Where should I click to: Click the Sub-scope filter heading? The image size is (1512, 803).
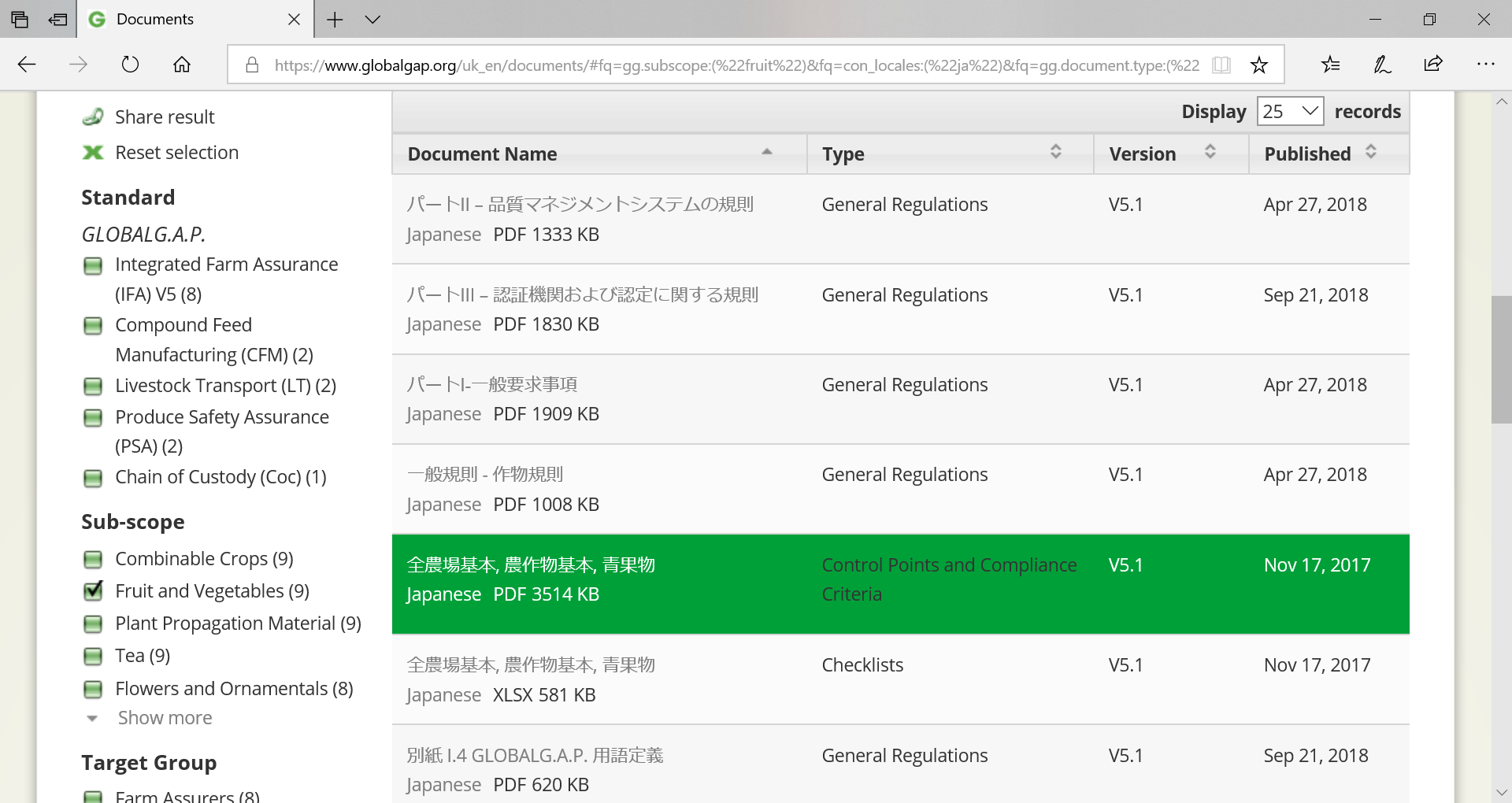click(x=132, y=522)
